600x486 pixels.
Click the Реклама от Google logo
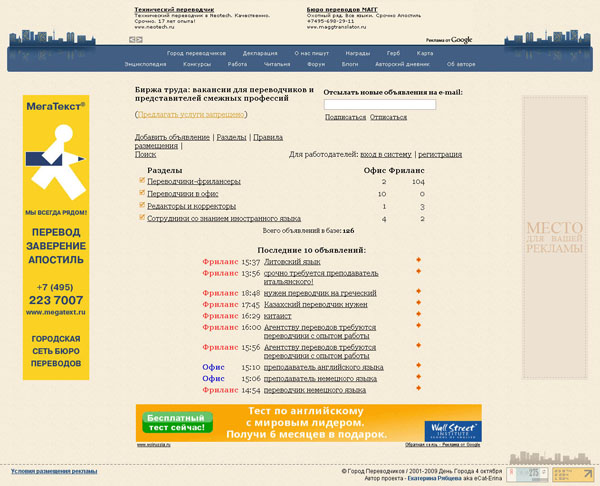pyautogui.click(x=449, y=40)
